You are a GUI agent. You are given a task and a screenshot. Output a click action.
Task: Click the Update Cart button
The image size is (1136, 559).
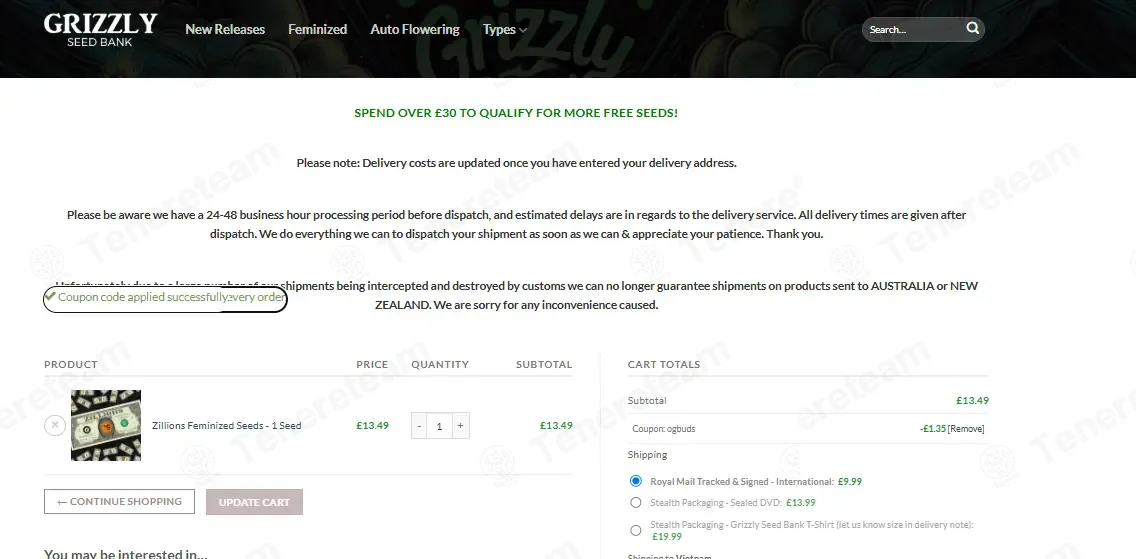[x=254, y=502]
